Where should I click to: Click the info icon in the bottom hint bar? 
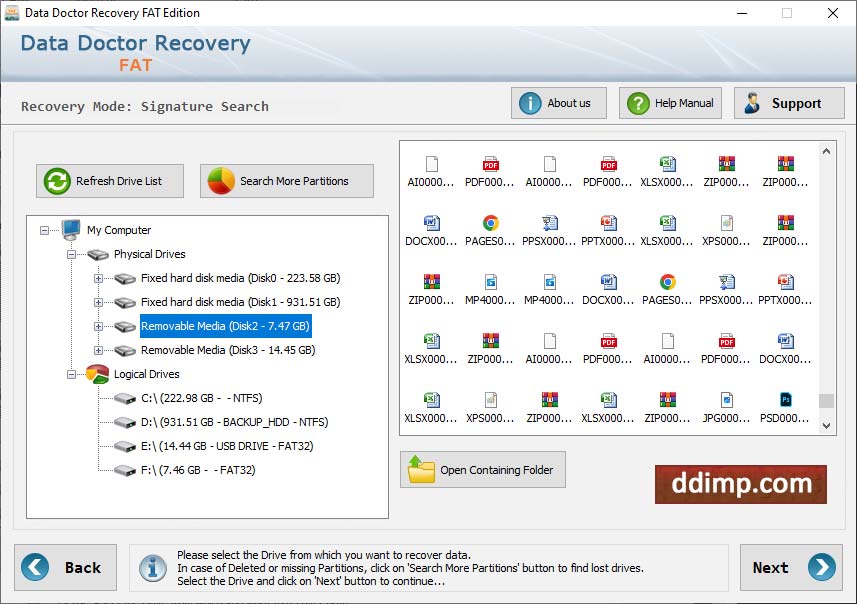pyautogui.click(x=152, y=568)
